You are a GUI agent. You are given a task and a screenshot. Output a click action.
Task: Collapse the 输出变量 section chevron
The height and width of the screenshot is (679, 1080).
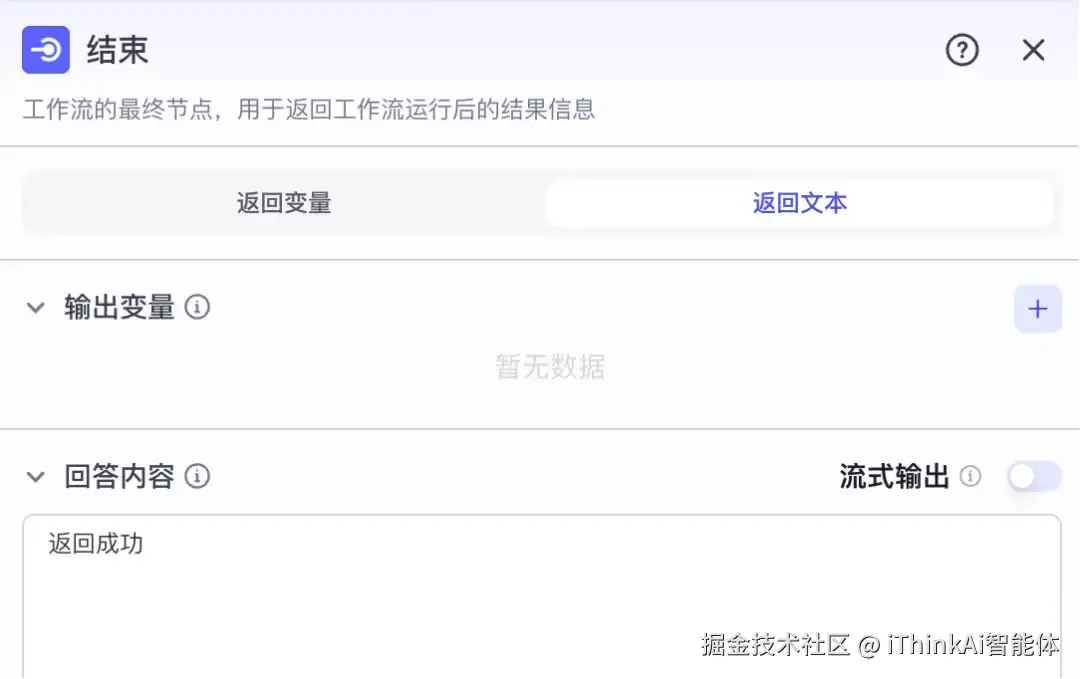35,307
